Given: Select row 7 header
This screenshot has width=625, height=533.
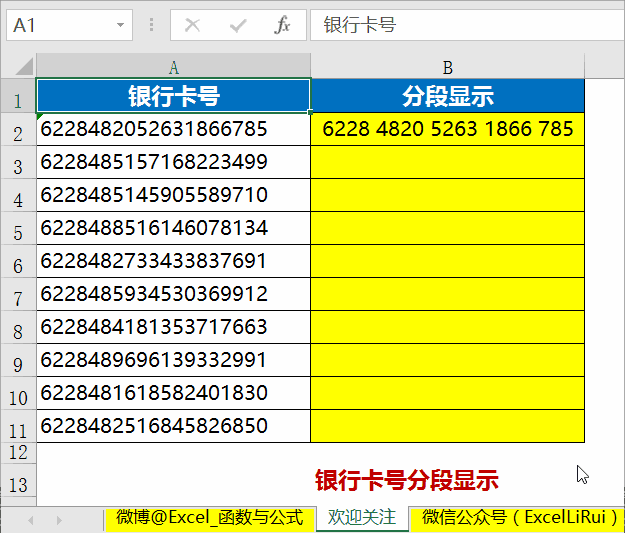Looking at the screenshot, I should click(x=18, y=295).
